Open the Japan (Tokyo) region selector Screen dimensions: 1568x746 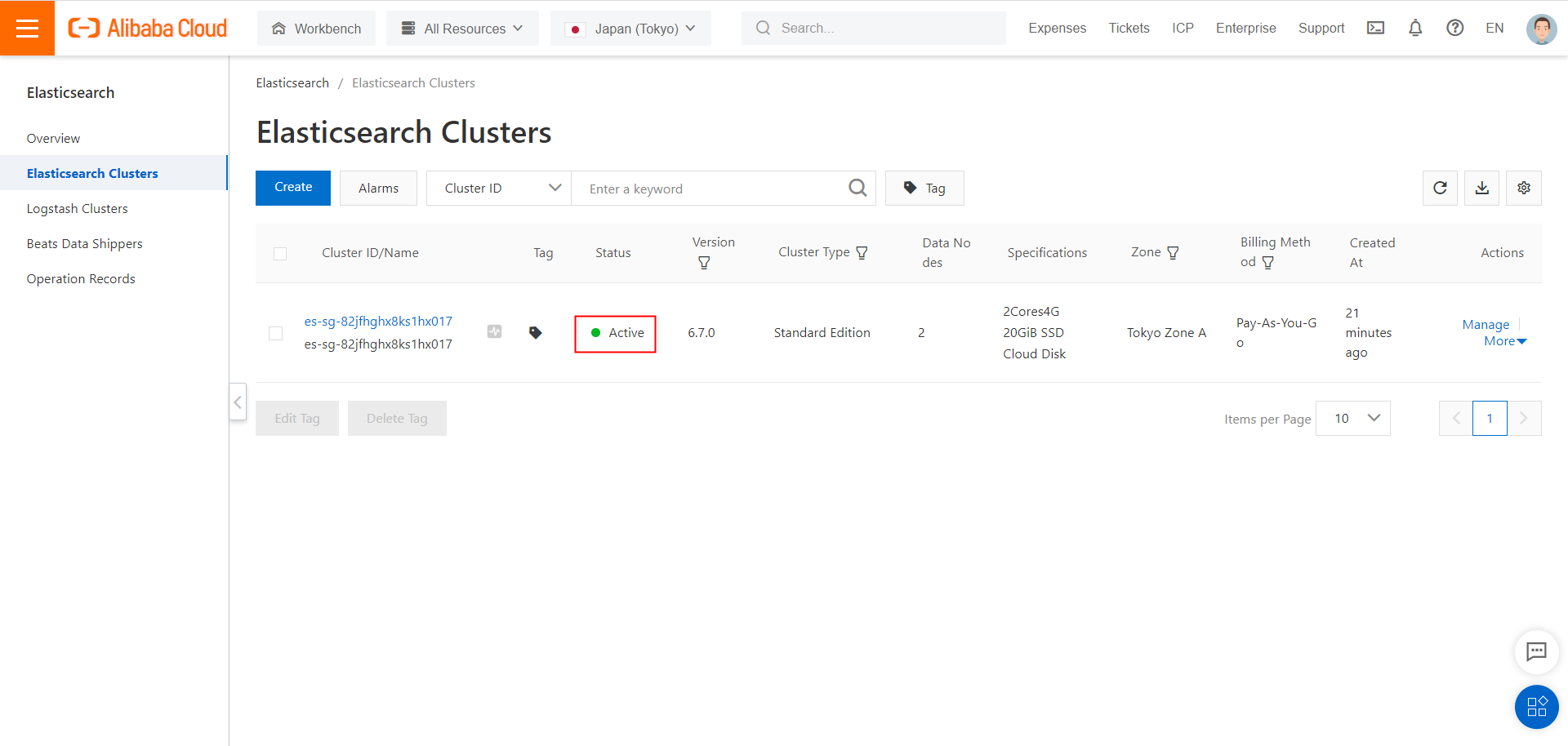[x=630, y=29]
